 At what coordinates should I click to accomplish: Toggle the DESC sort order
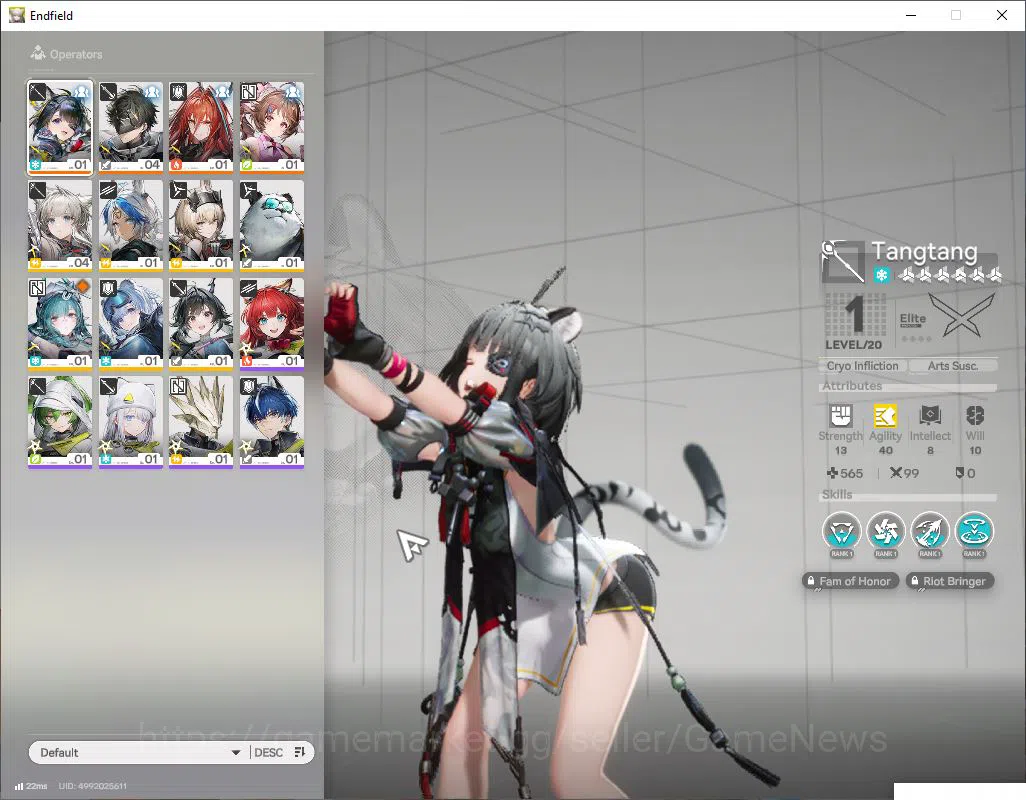pos(268,752)
